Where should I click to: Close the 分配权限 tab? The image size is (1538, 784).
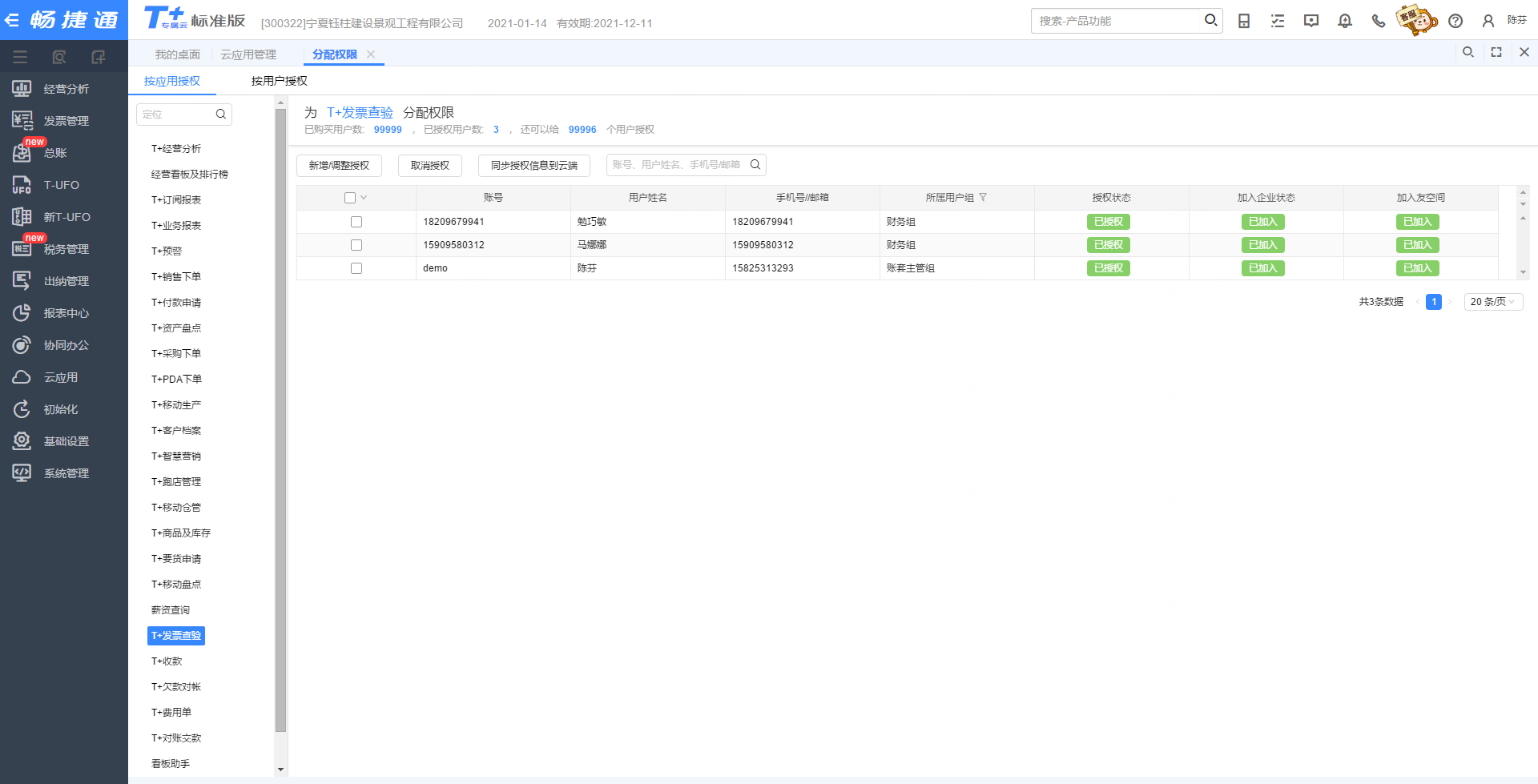(371, 54)
